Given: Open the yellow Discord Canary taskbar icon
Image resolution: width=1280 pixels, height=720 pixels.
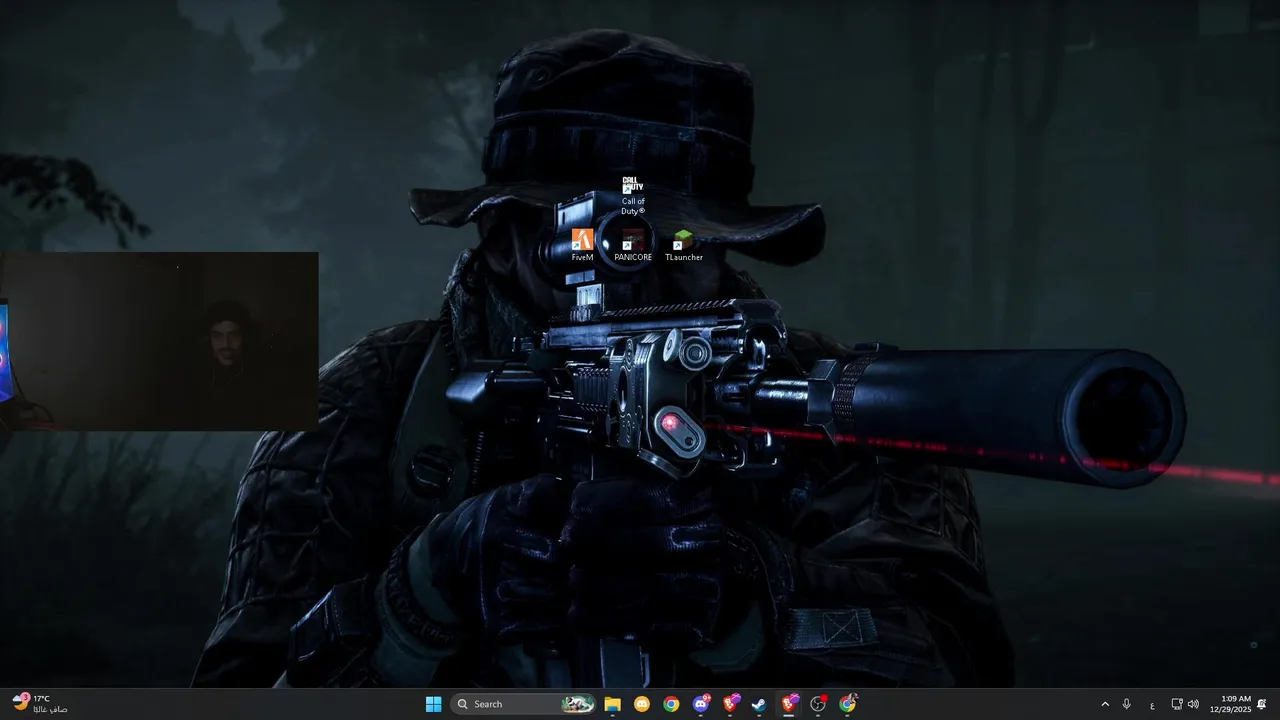Looking at the screenshot, I should [x=642, y=704].
